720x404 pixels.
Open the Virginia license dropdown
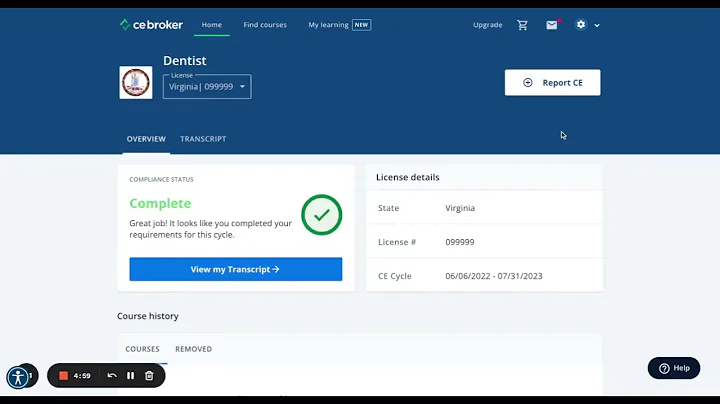(207, 86)
